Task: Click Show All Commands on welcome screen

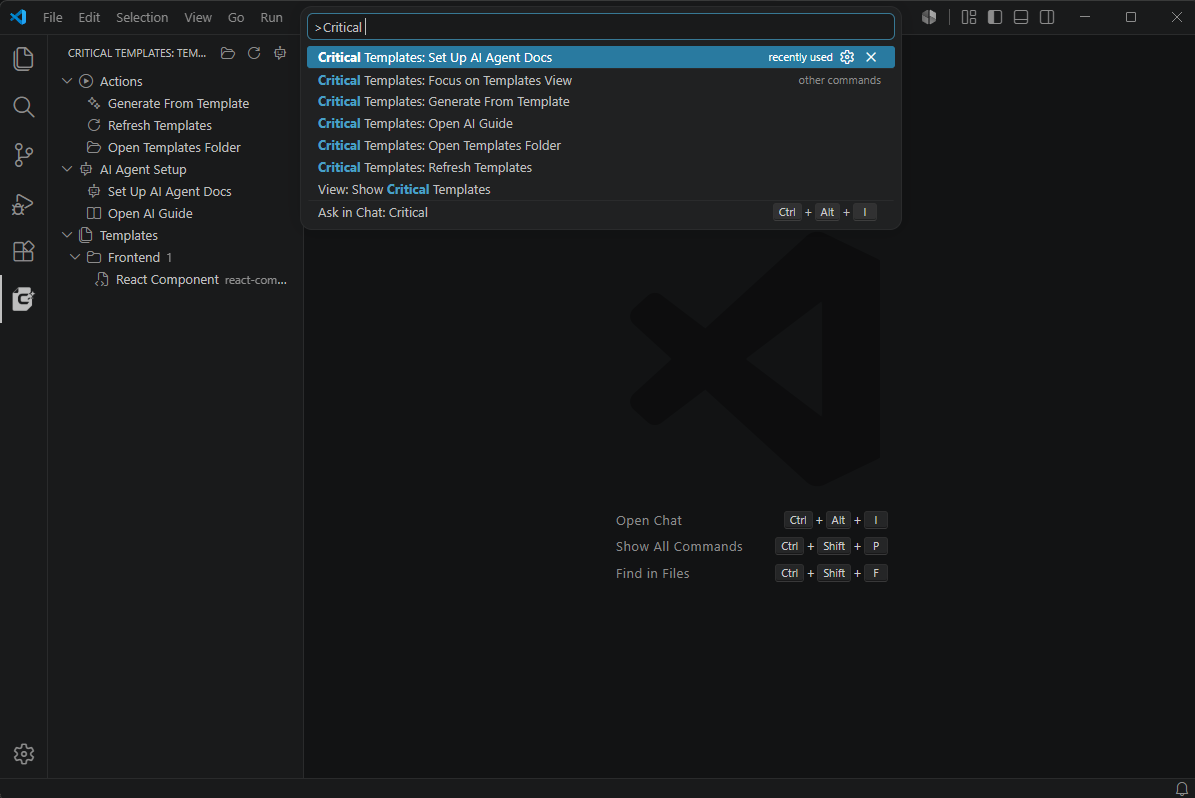Action: click(679, 546)
